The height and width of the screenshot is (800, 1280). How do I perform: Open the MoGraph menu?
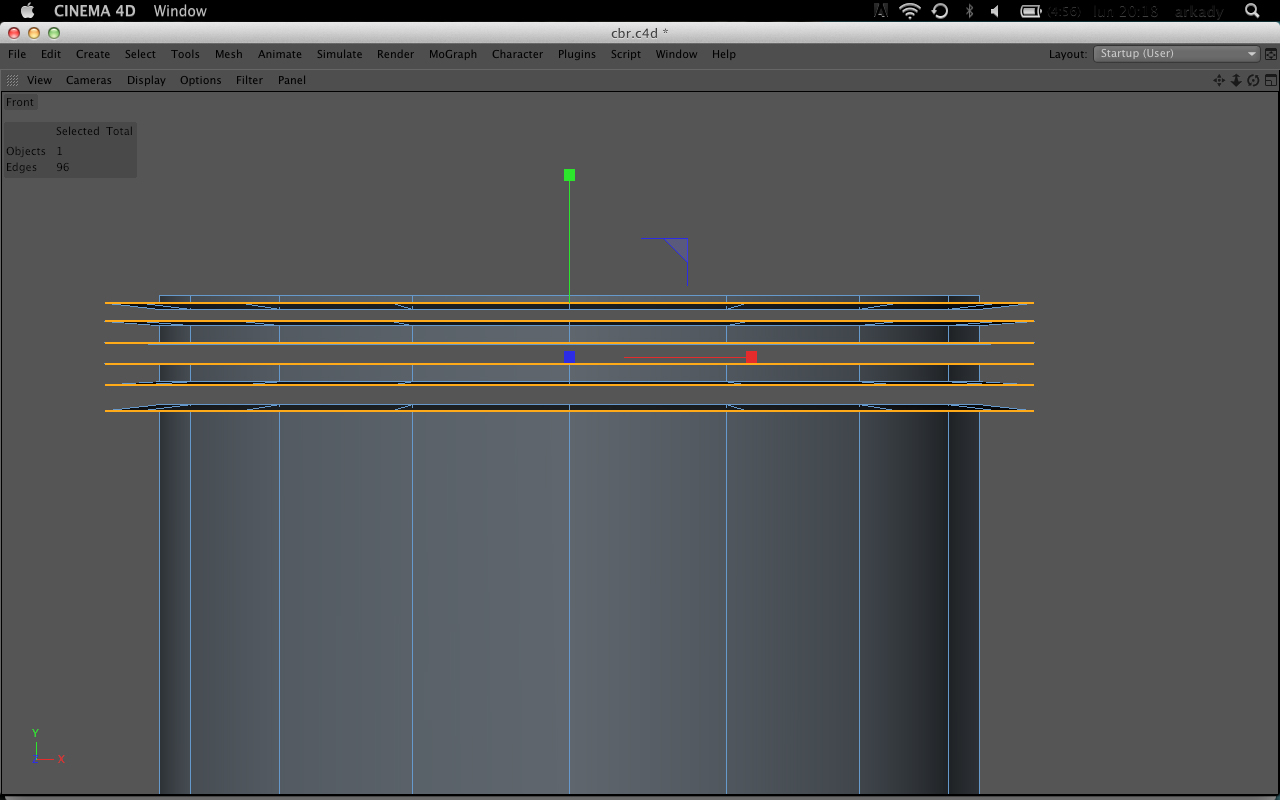[x=453, y=54]
